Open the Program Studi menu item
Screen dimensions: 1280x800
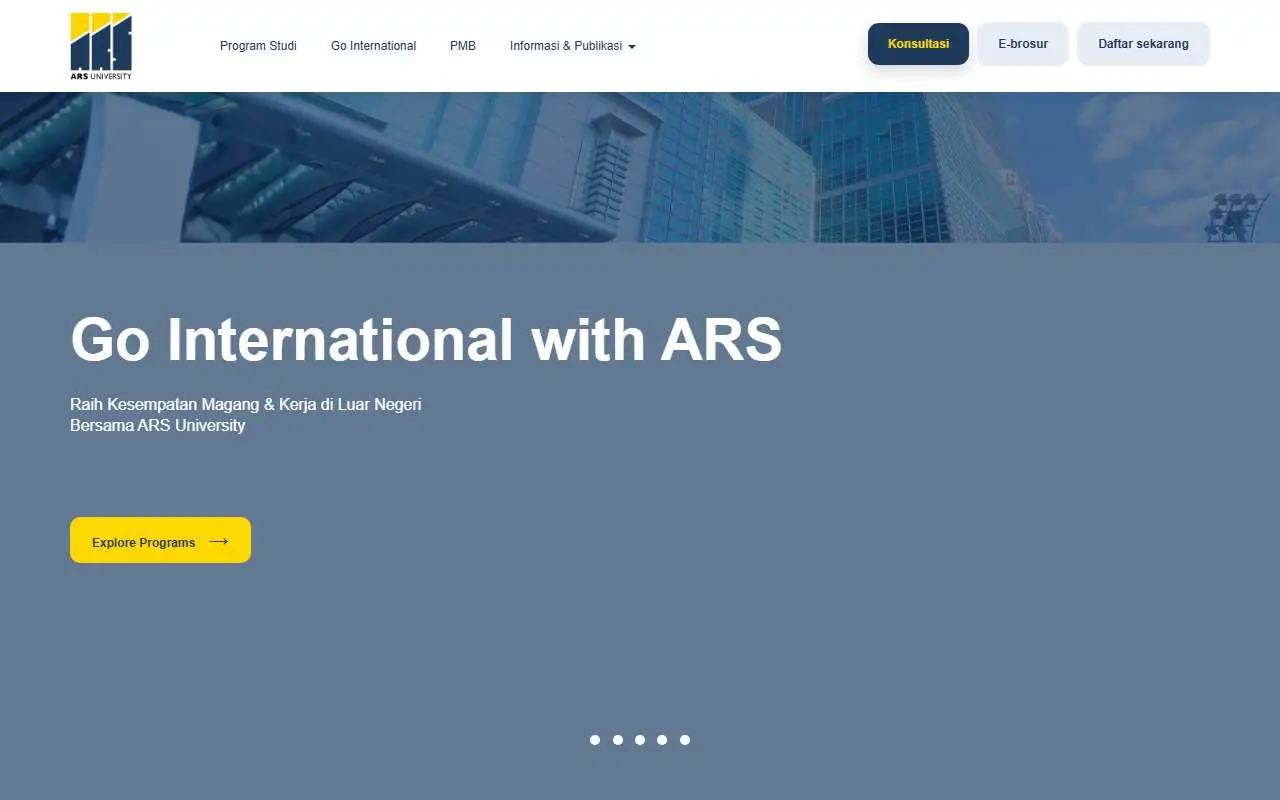[258, 46]
